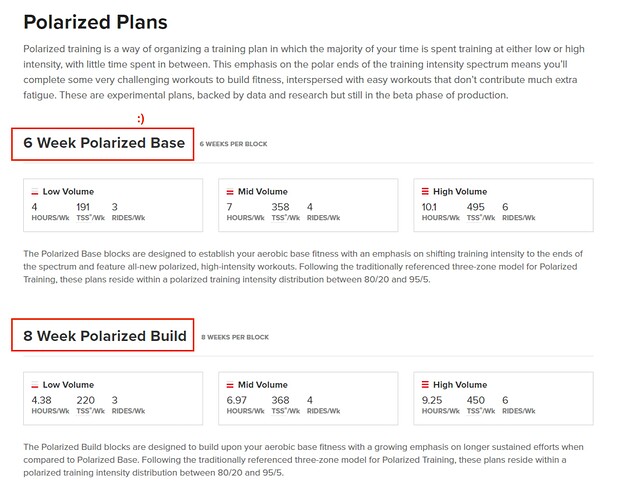Open the 6 Week Polarized Base heading
Image resolution: width=624 pixels, height=499 pixels.
[x=104, y=143]
